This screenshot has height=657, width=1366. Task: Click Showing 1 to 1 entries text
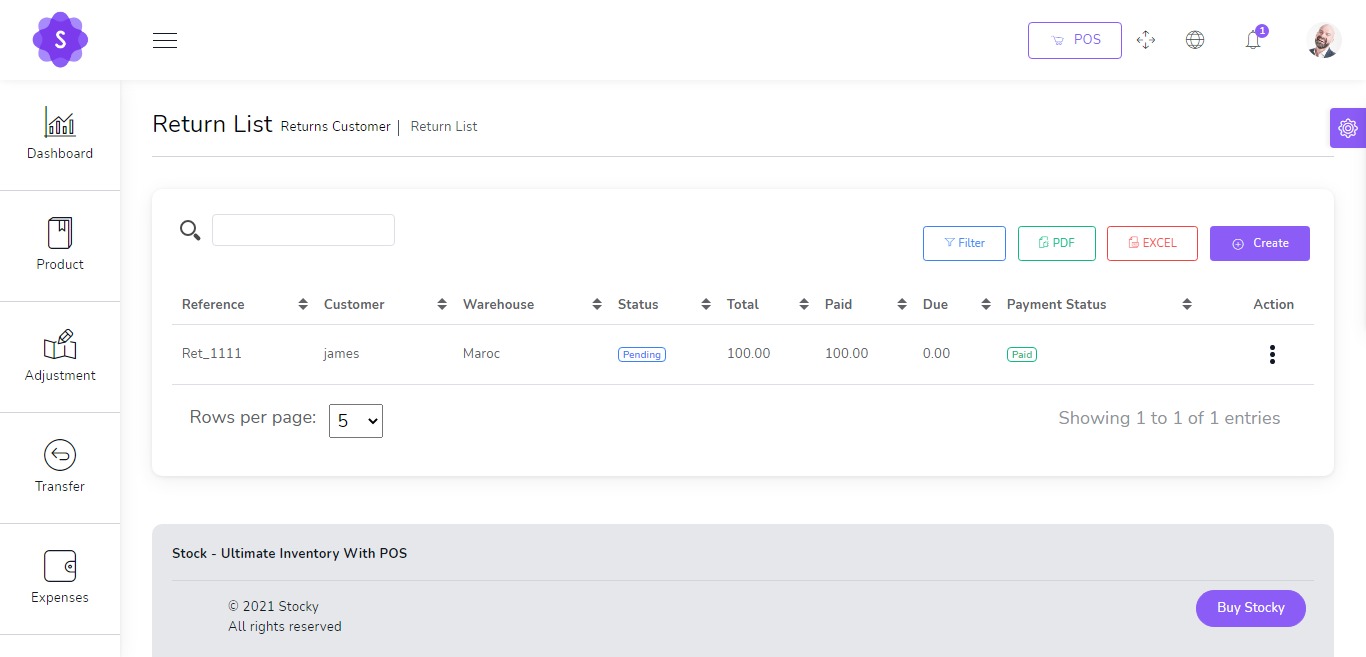click(1169, 418)
